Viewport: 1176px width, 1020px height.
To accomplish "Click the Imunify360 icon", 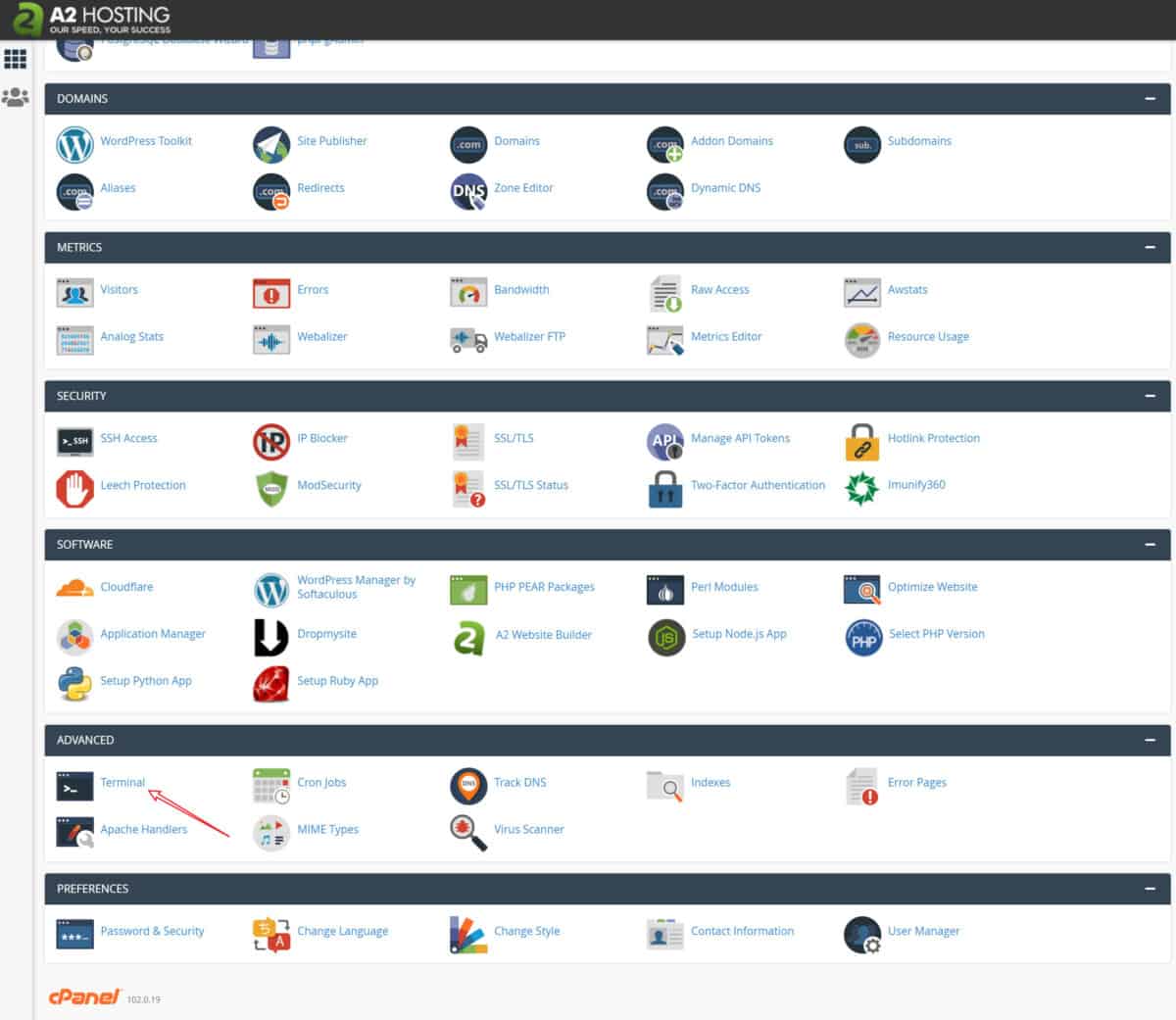I will pyautogui.click(x=861, y=488).
